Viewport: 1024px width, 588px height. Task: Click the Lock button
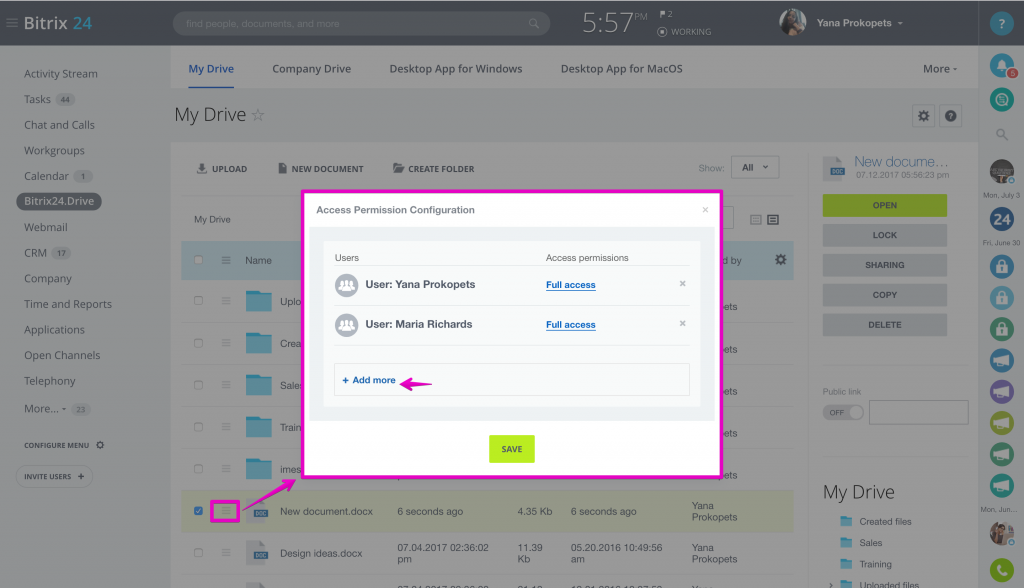click(885, 235)
